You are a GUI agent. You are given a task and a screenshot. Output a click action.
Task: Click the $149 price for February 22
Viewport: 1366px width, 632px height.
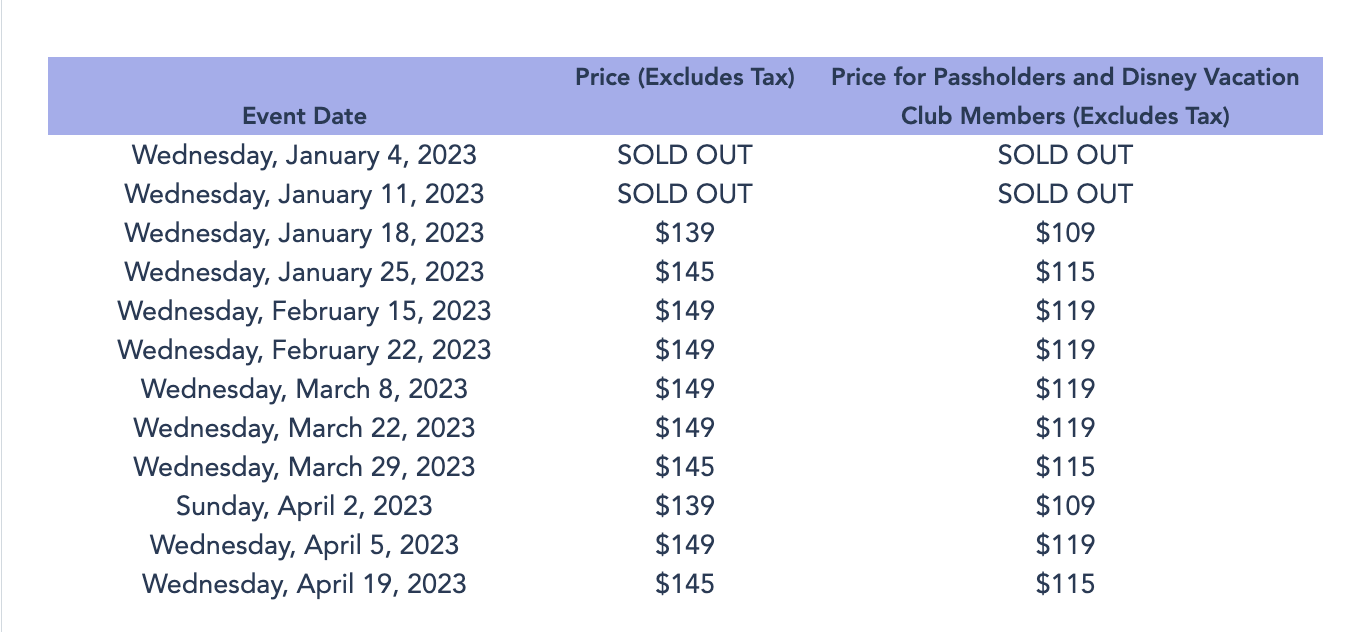click(x=685, y=350)
